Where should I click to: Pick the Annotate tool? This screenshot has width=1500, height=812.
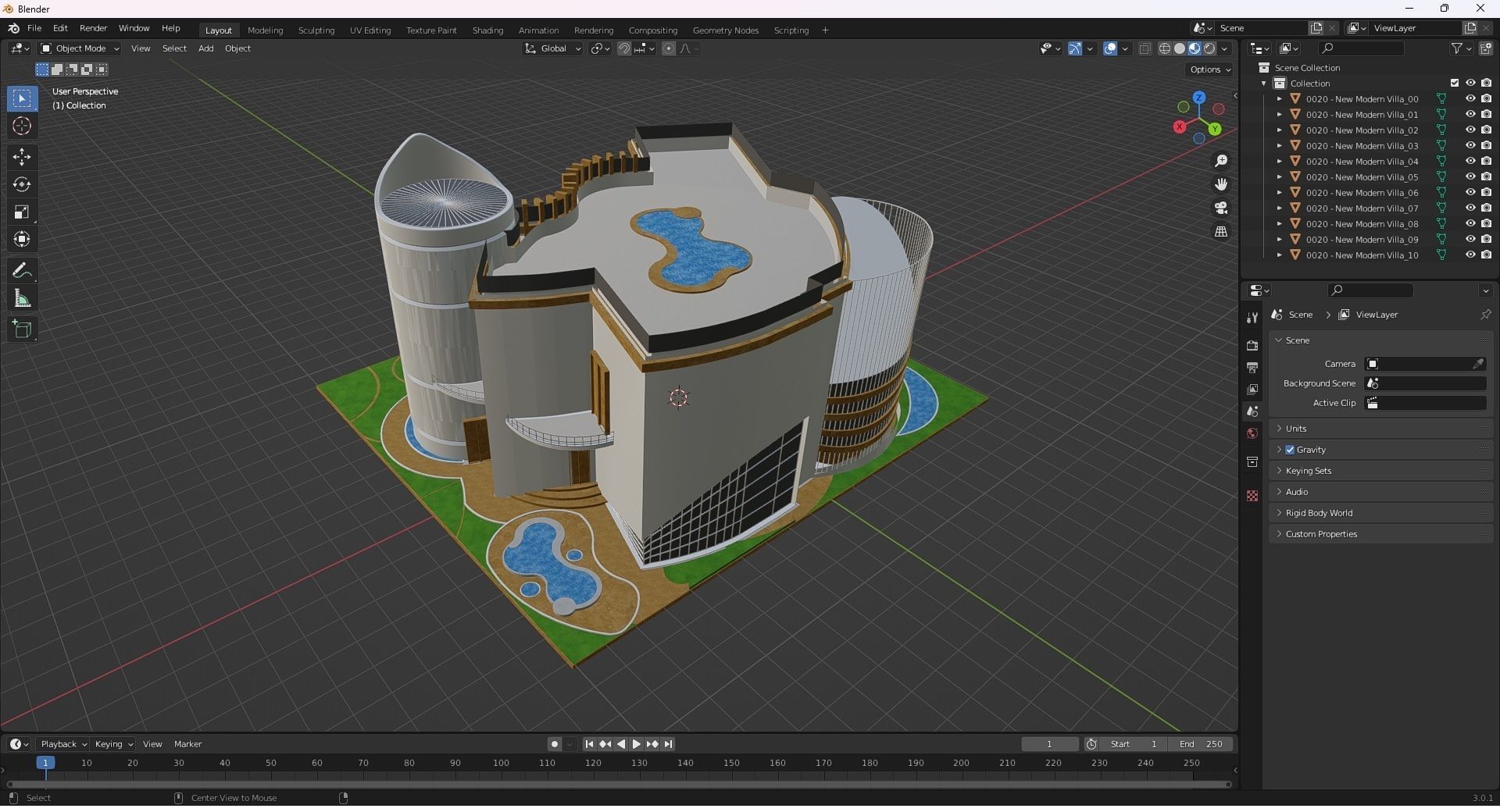click(22, 271)
